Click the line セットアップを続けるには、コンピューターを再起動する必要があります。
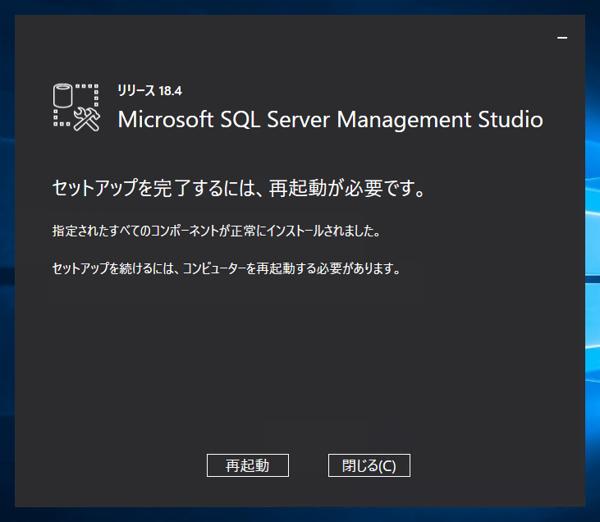 [x=226, y=268]
